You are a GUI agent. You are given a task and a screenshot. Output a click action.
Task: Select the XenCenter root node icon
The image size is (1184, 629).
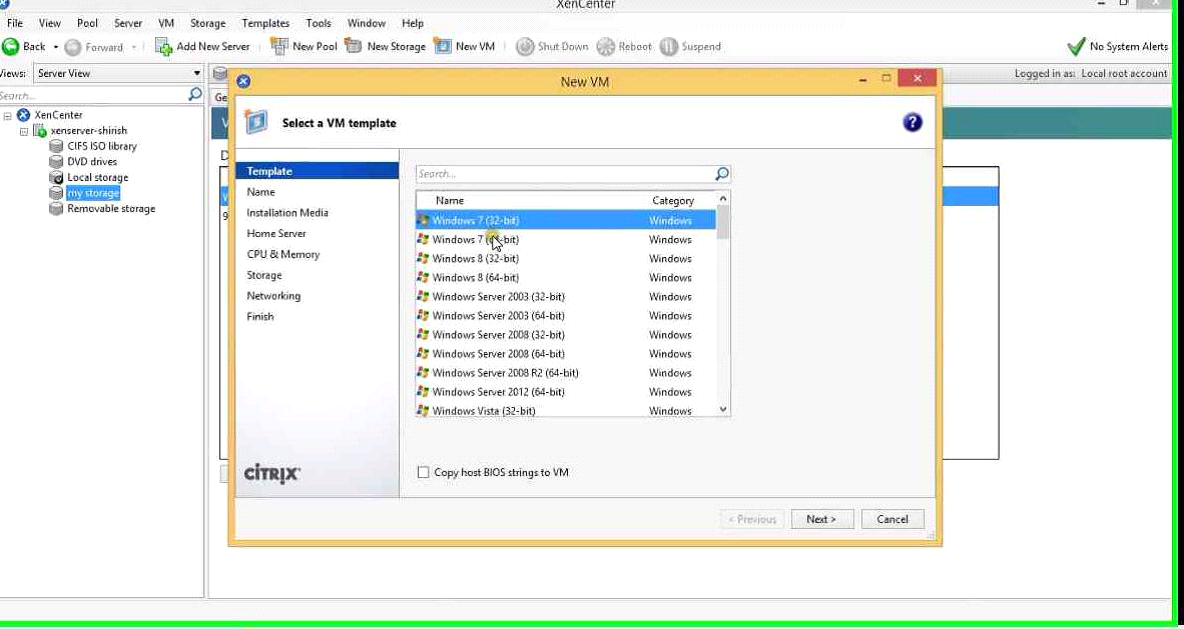tap(23, 115)
